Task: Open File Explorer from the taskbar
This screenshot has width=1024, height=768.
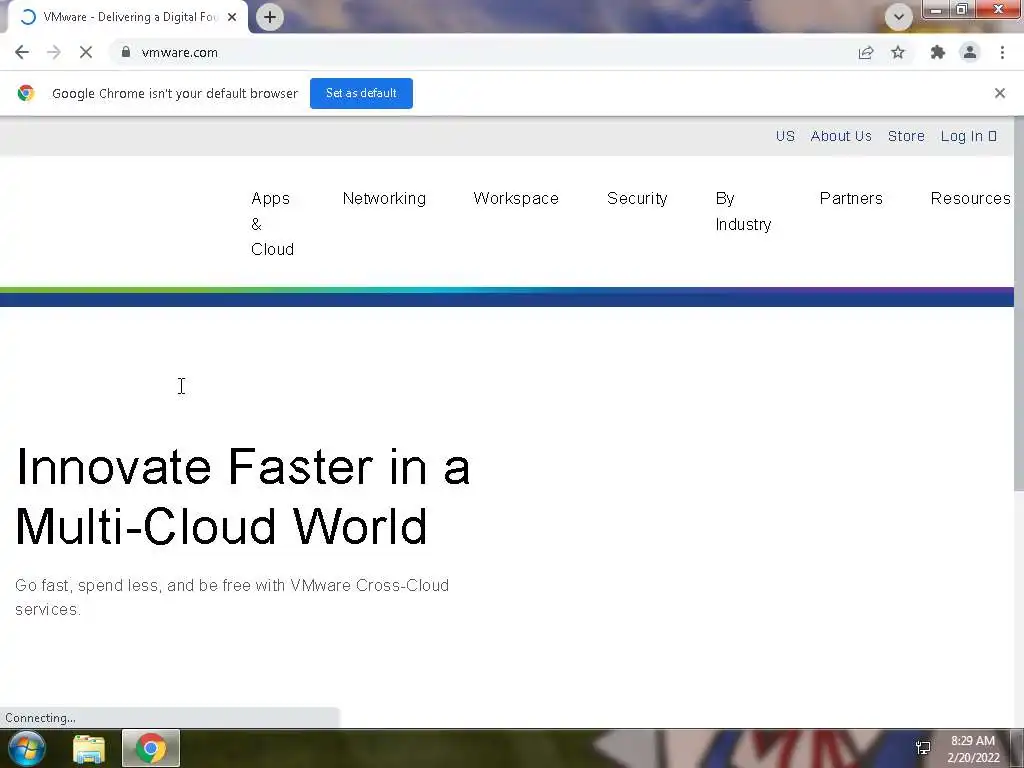Action: [x=89, y=748]
